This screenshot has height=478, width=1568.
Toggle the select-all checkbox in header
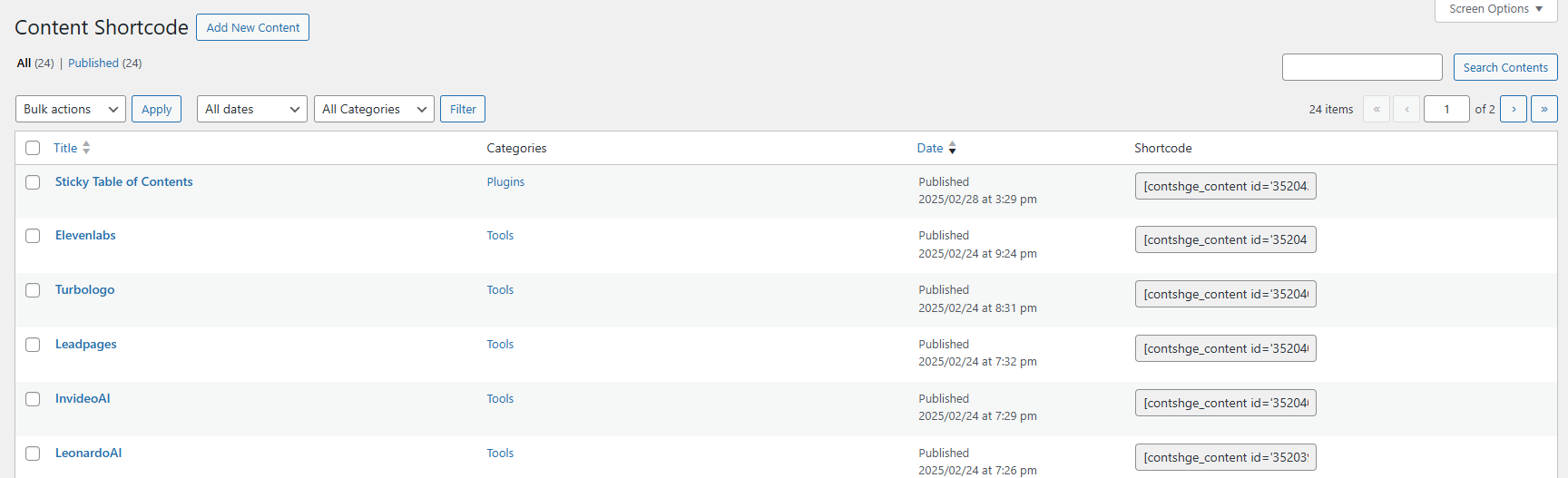(x=33, y=148)
